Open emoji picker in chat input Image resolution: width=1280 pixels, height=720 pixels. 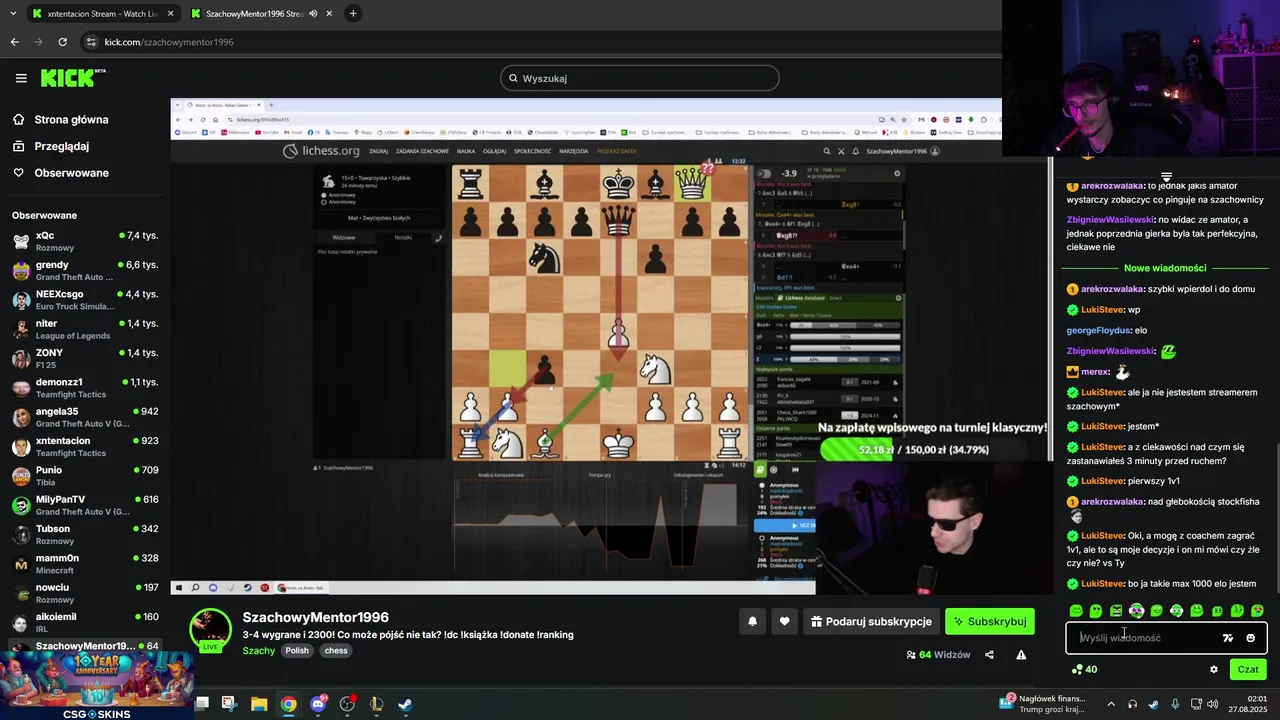[x=1250, y=638]
